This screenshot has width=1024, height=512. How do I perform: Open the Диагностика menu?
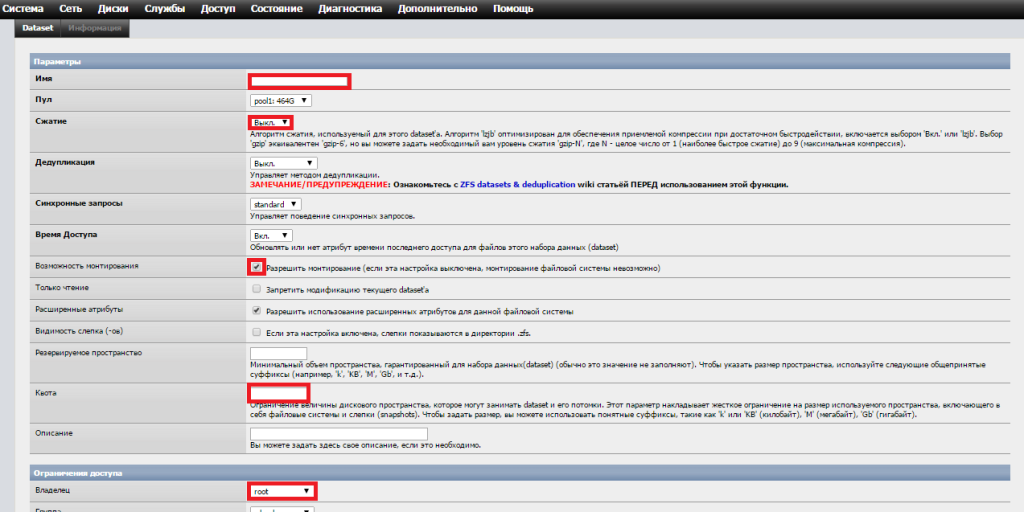click(349, 9)
